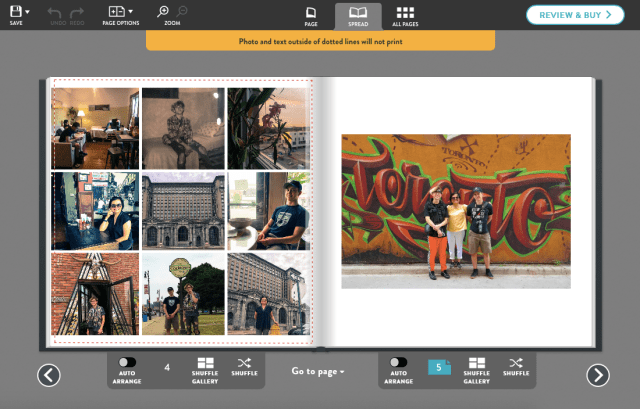Click the Save floppy disk icon

14,11
